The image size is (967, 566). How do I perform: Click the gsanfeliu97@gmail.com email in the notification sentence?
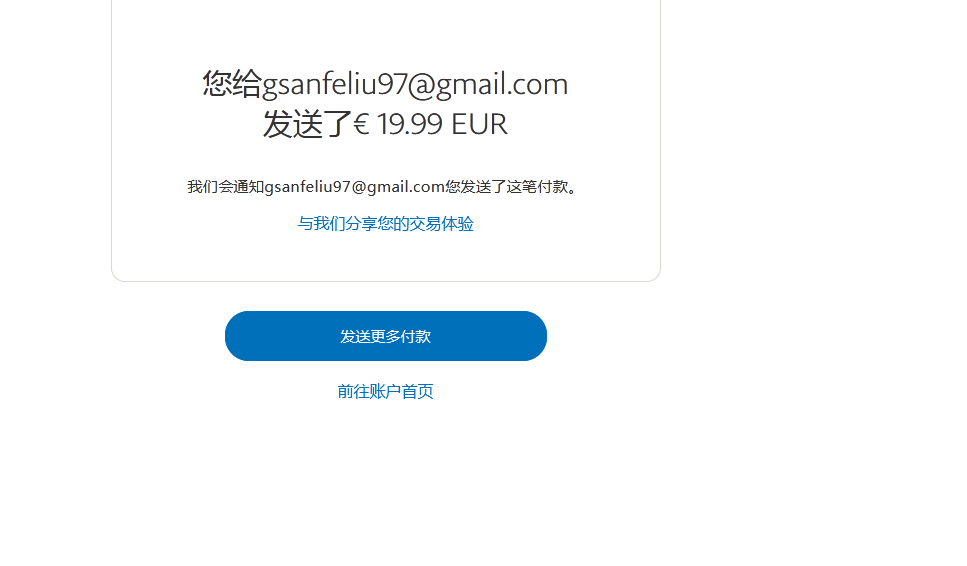(355, 187)
